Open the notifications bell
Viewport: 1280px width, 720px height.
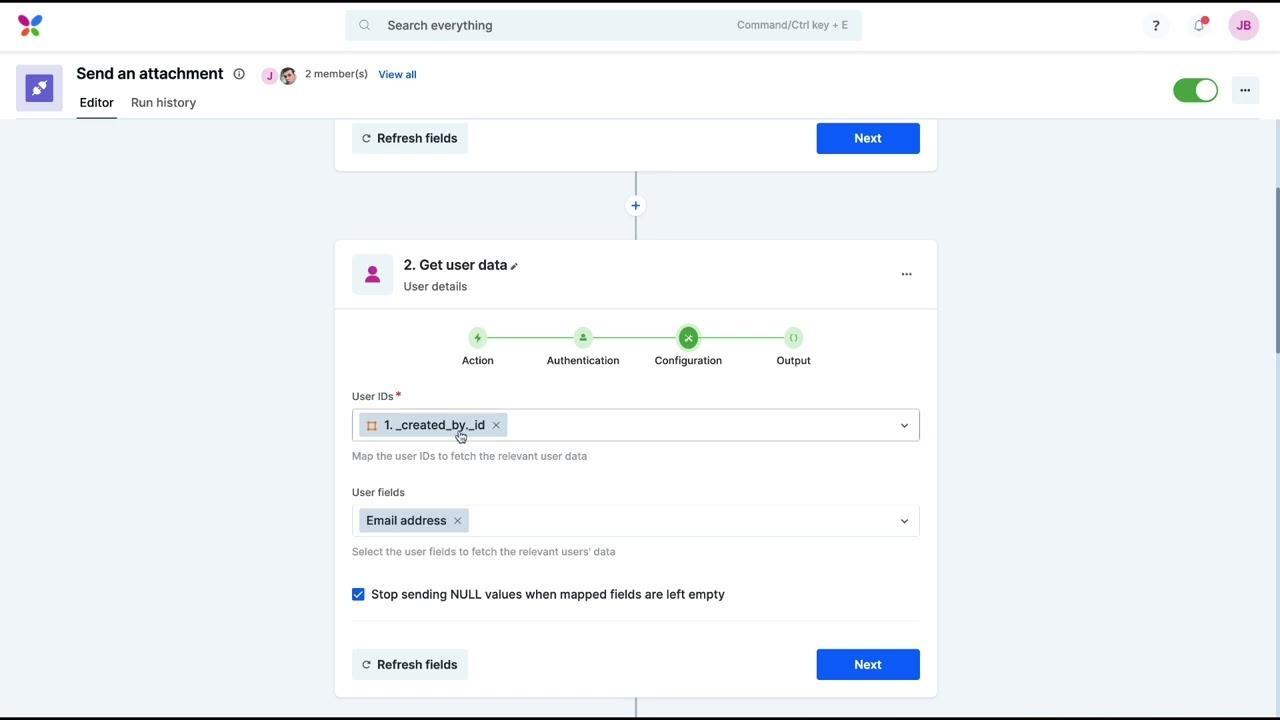[x=1199, y=26]
